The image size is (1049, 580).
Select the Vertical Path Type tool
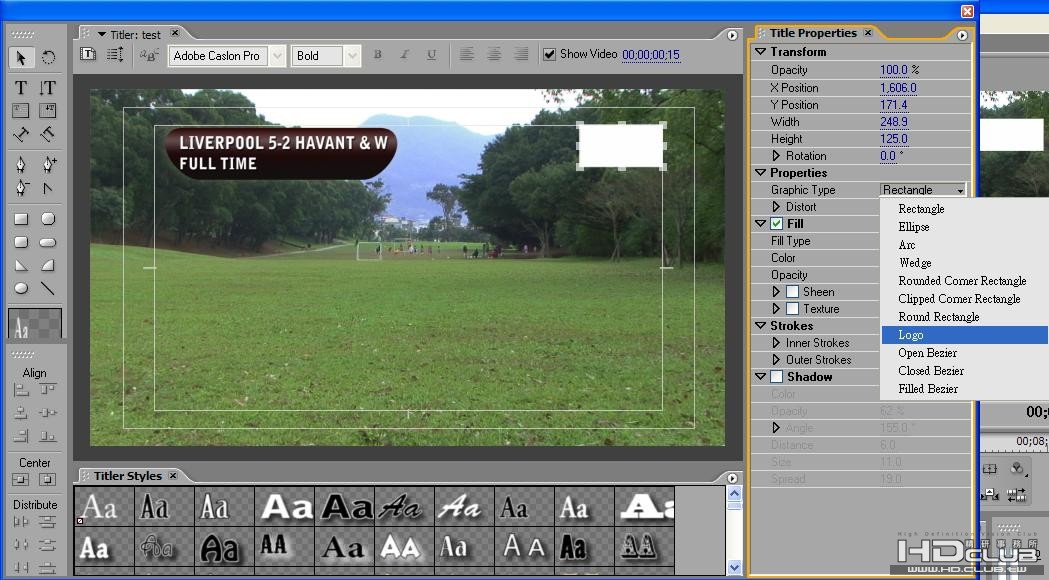coord(47,134)
